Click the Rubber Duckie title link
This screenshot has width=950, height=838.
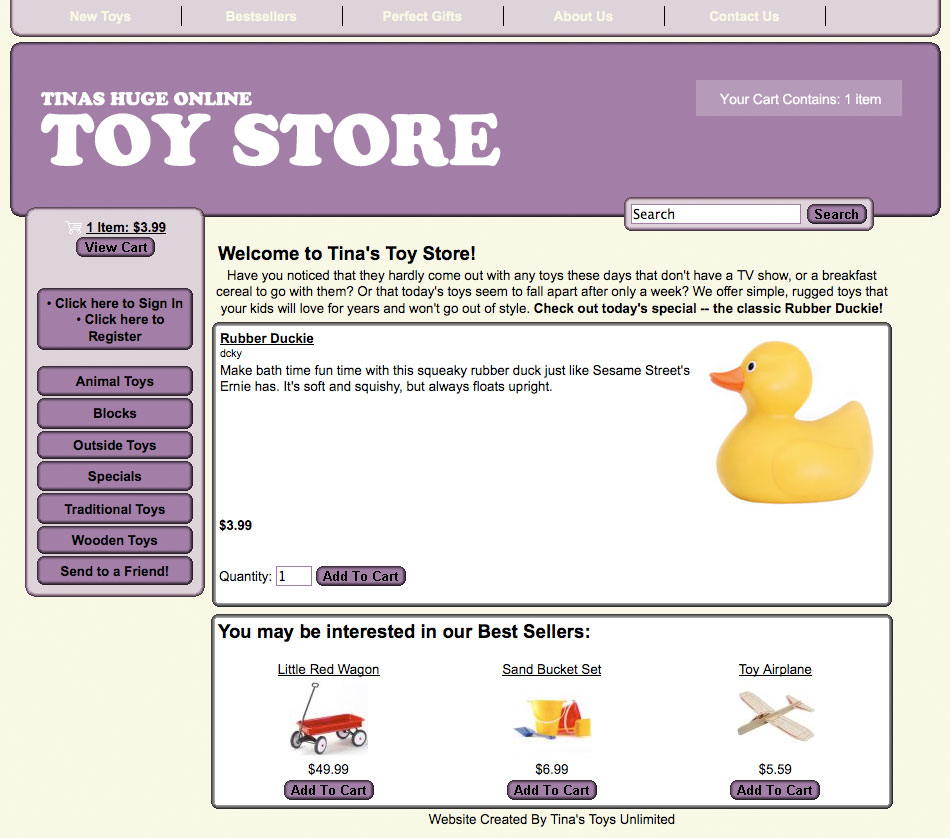click(267, 338)
